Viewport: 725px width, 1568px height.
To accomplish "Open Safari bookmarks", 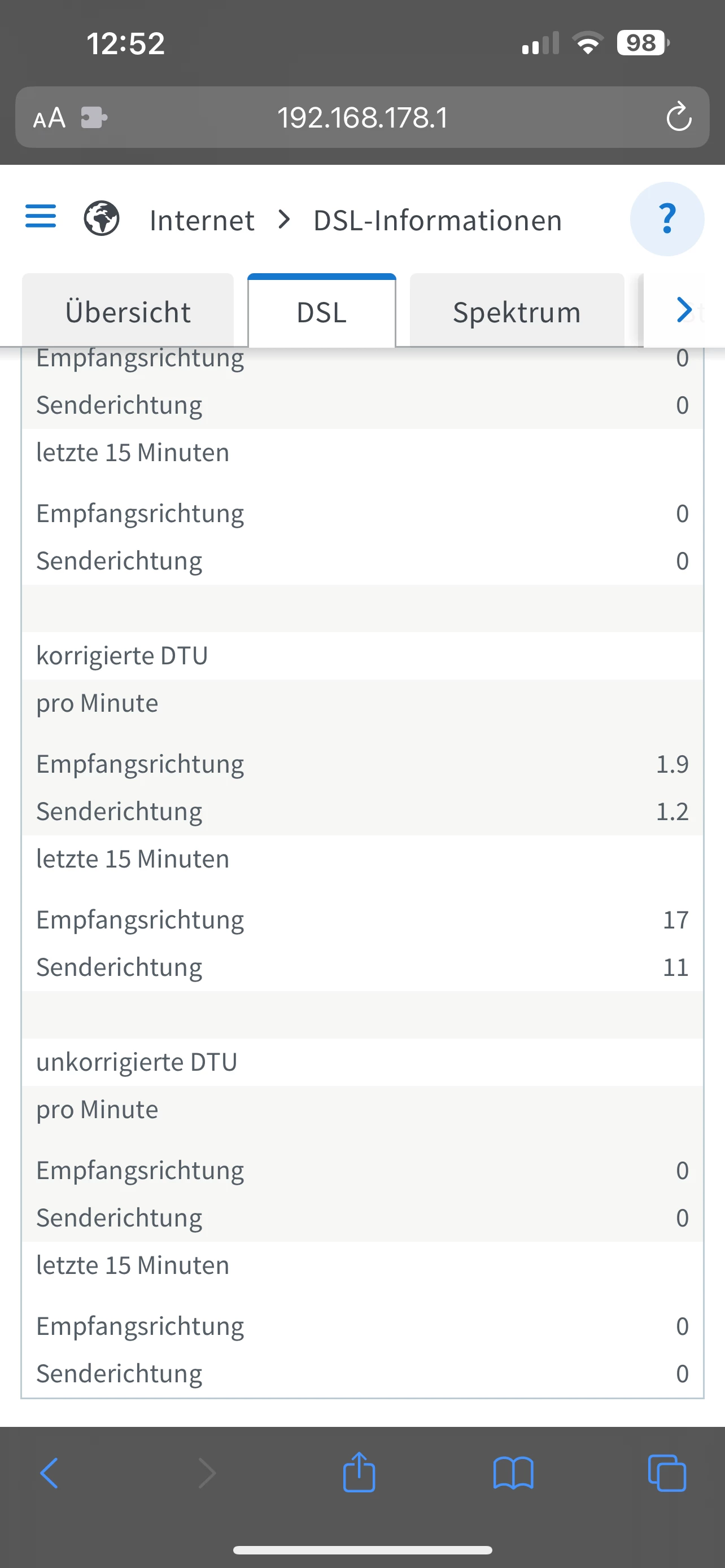I will (513, 1473).
